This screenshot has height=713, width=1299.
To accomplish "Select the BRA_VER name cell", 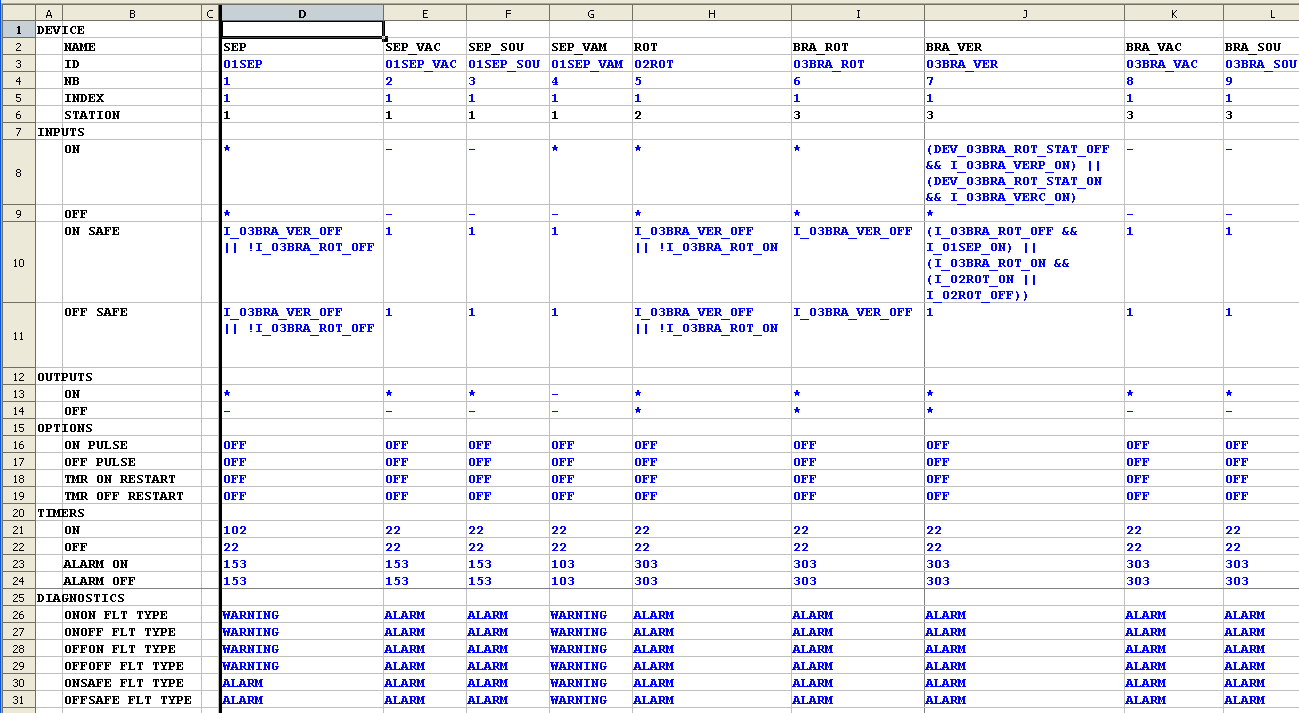I will tap(1024, 47).
